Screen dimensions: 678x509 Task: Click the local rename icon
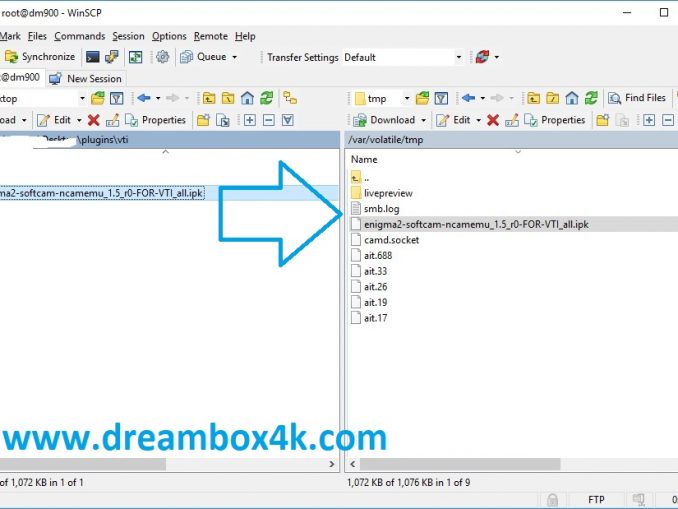(112, 120)
